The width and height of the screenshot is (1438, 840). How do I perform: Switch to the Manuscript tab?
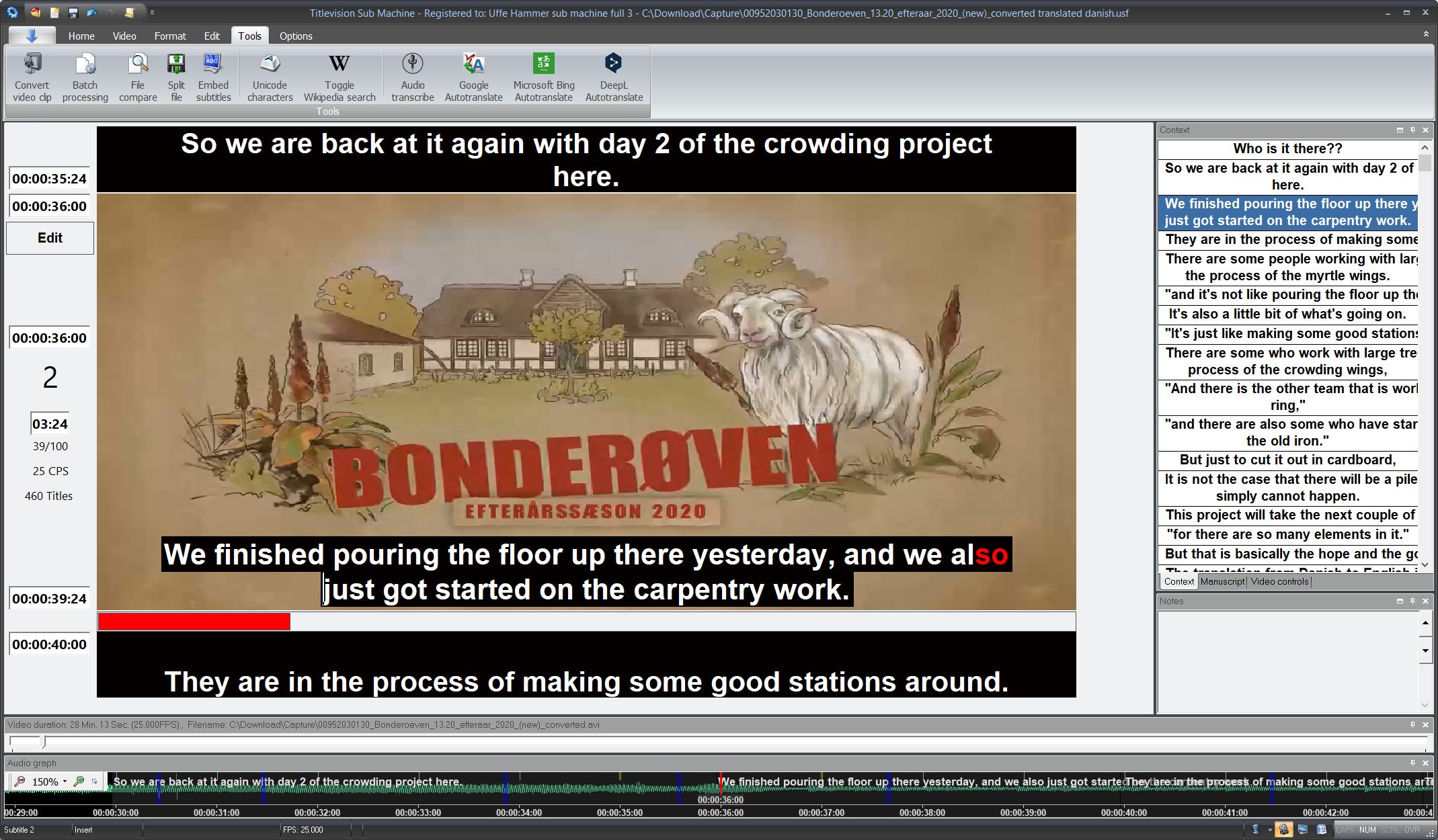pyautogui.click(x=1222, y=582)
